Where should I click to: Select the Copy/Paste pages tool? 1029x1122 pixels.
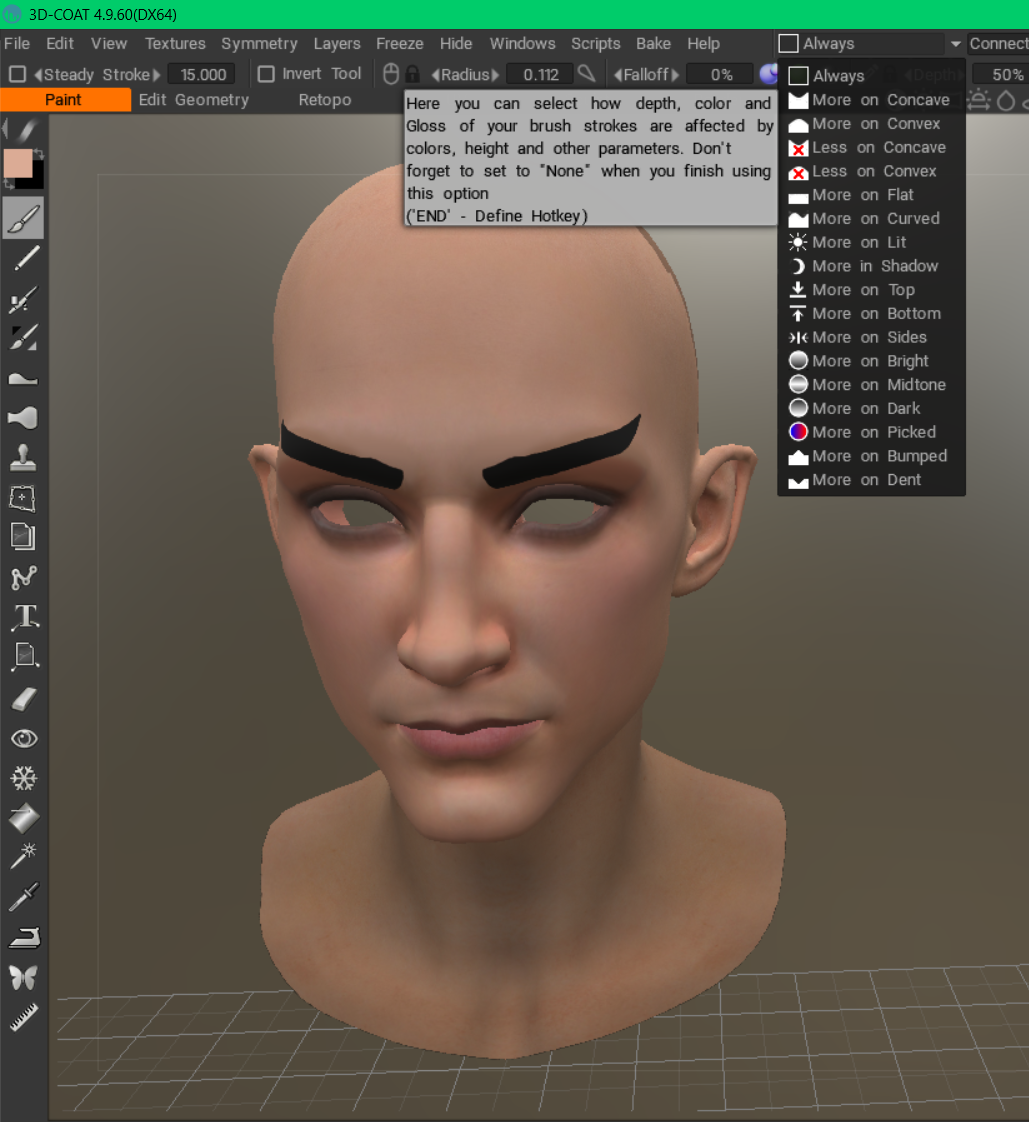(23, 537)
